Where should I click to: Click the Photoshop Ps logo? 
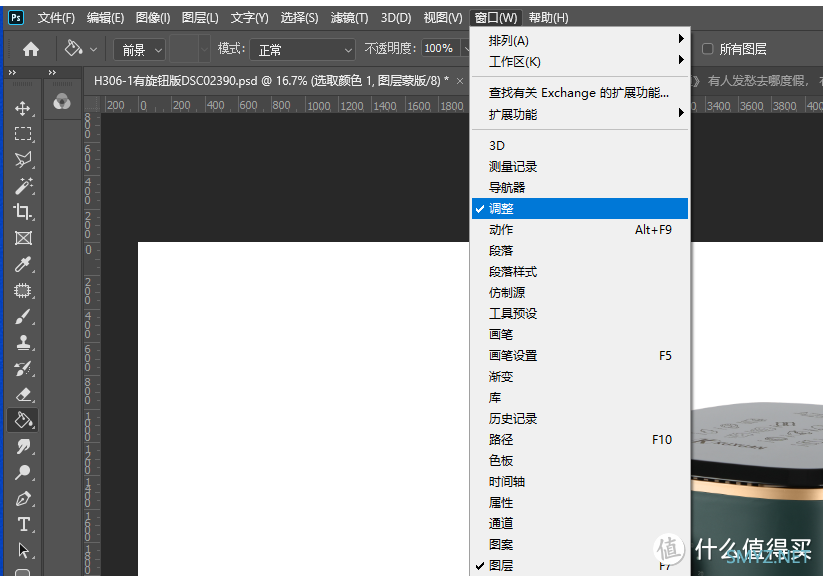tap(16, 18)
